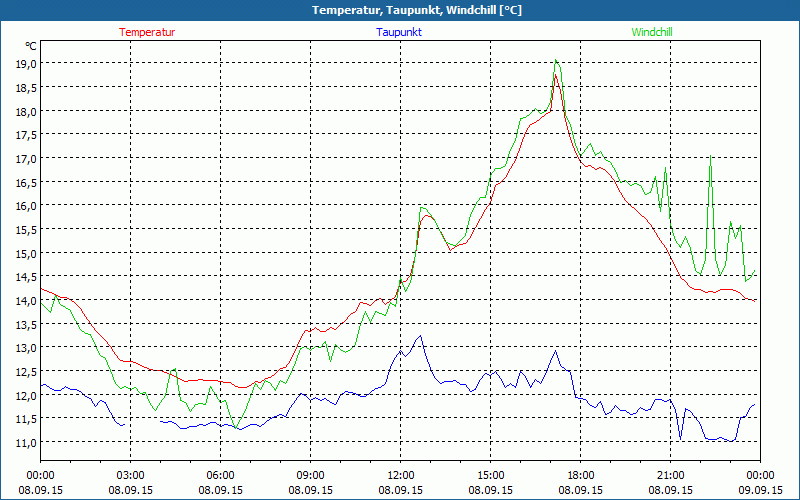This screenshot has height=500, width=800.
Task: Click the 11,5 y-axis value
Action: pos(26,418)
